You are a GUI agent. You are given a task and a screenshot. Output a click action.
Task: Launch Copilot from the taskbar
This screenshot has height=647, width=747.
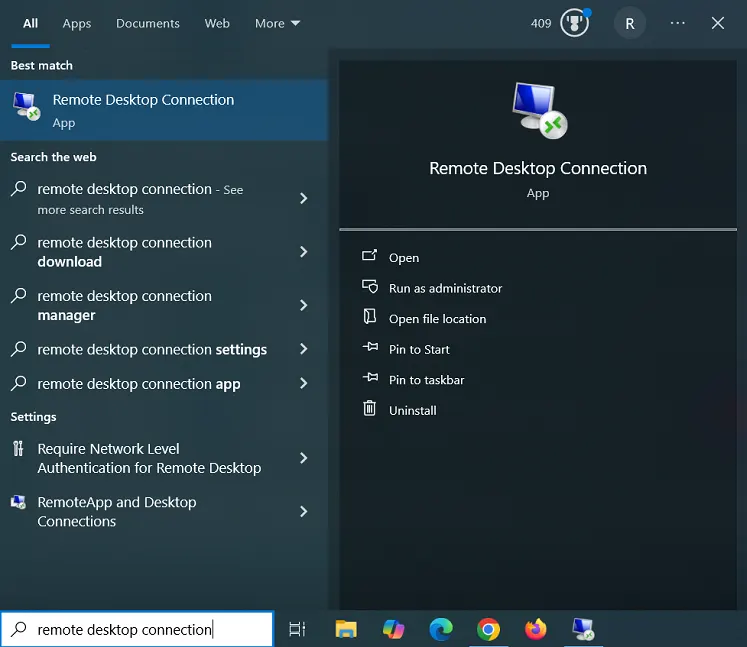pyautogui.click(x=394, y=629)
